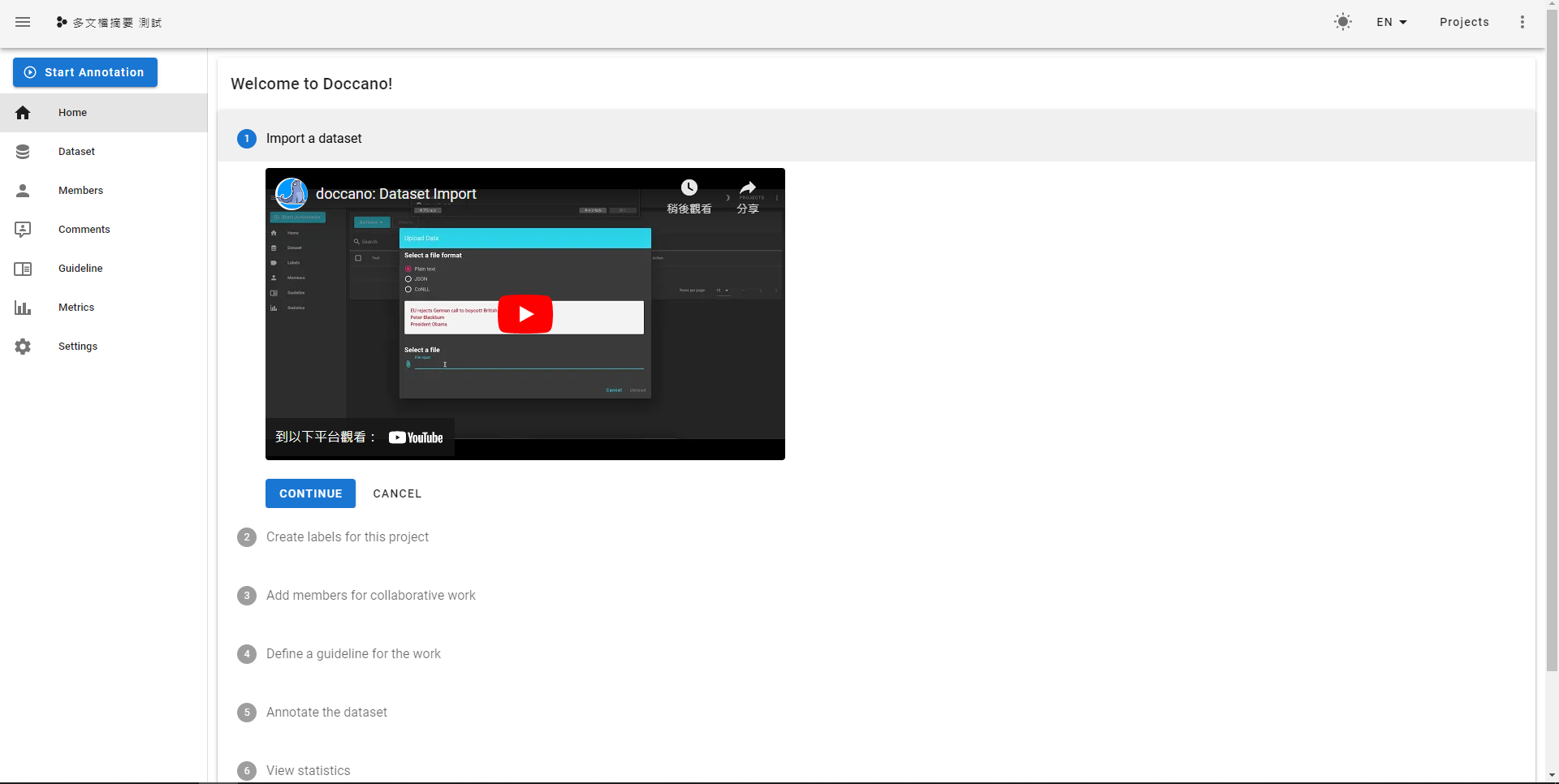This screenshot has height=784, width=1559.
Task: Click the Comments speech icon
Action: (23, 230)
